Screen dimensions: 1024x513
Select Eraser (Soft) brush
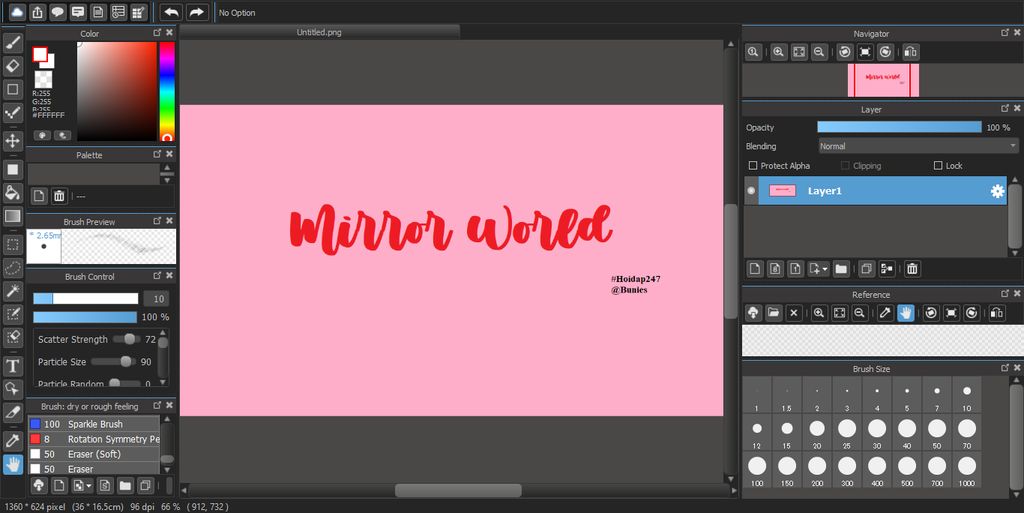point(93,454)
